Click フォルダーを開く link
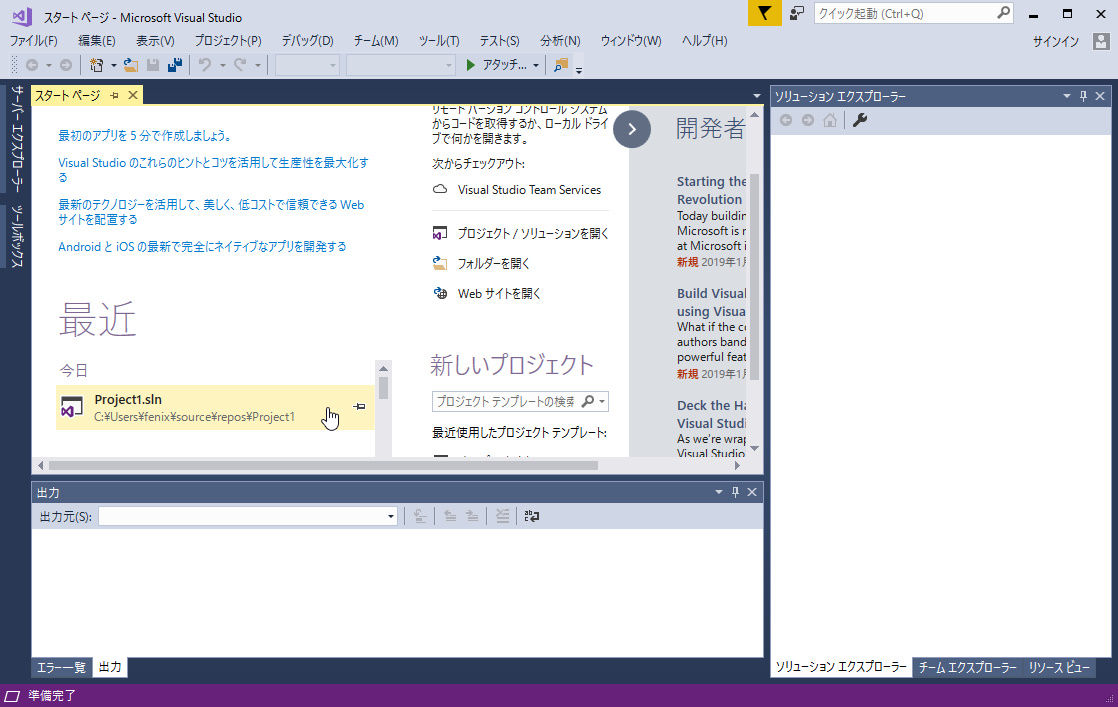Screen dimensions: 1118x707 pos(493,264)
